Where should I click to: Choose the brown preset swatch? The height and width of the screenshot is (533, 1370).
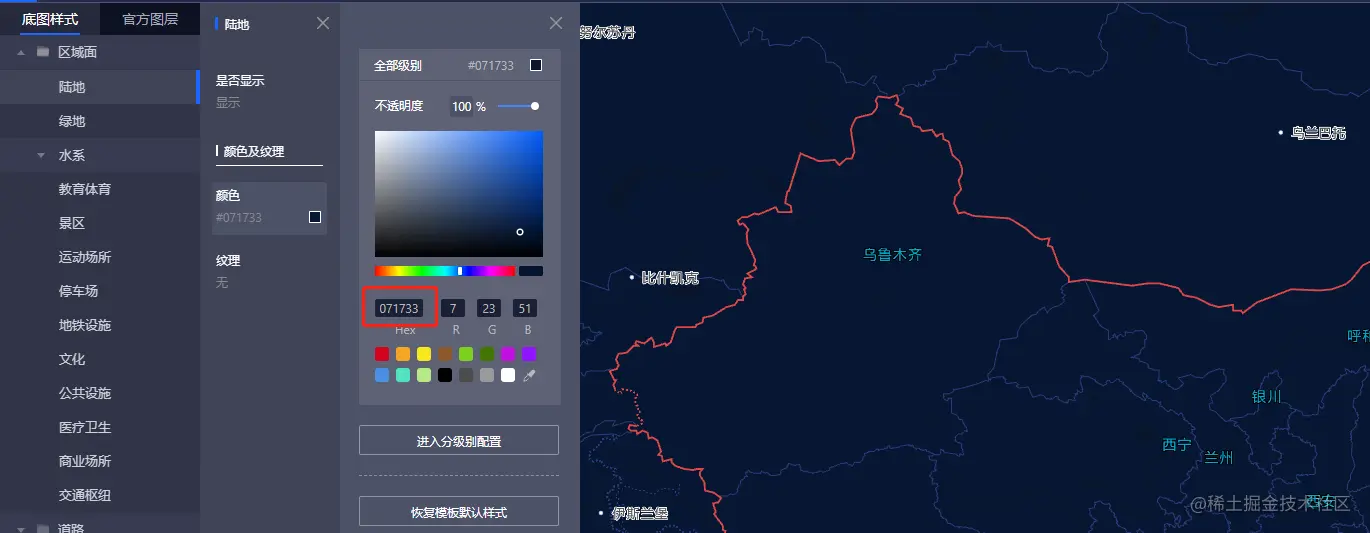[x=445, y=354]
